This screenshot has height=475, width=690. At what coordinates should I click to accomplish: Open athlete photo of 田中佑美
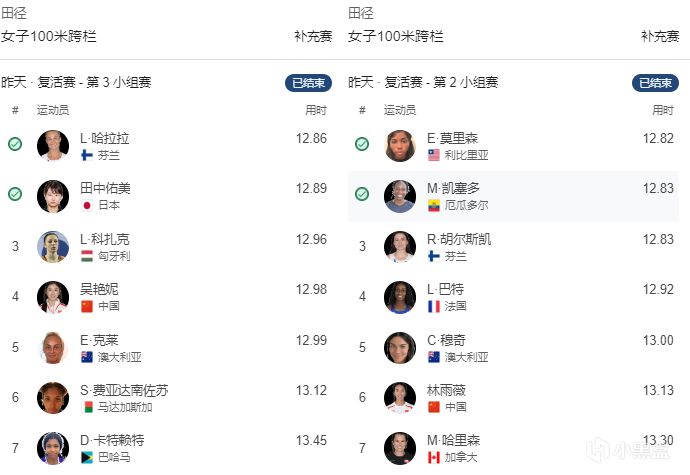coord(53,196)
